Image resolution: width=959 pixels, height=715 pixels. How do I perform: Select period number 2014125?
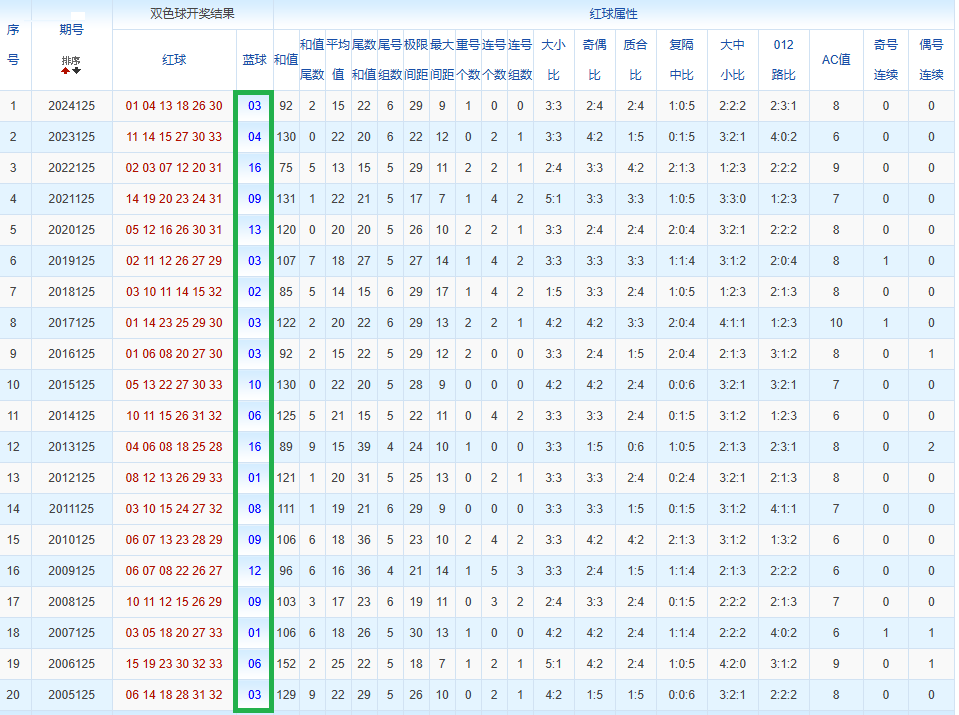(72, 416)
